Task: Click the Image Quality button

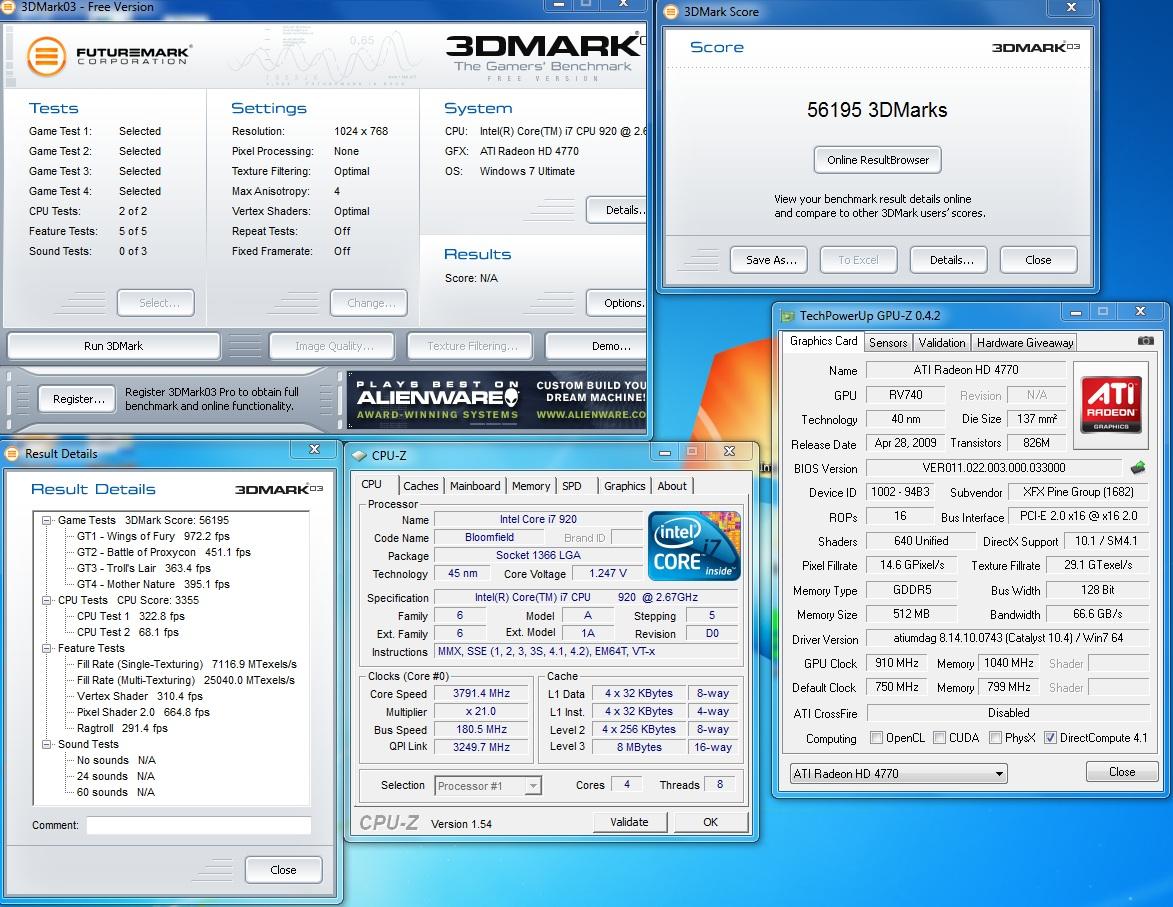Action: [x=332, y=346]
